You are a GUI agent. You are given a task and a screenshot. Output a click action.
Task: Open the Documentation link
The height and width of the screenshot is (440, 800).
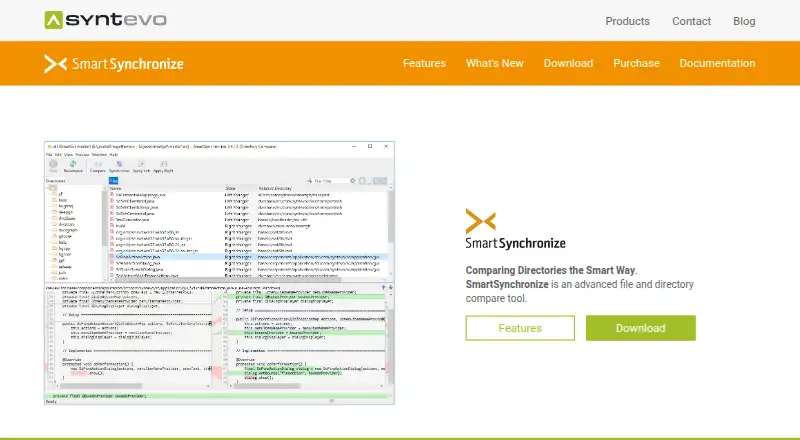tap(717, 63)
